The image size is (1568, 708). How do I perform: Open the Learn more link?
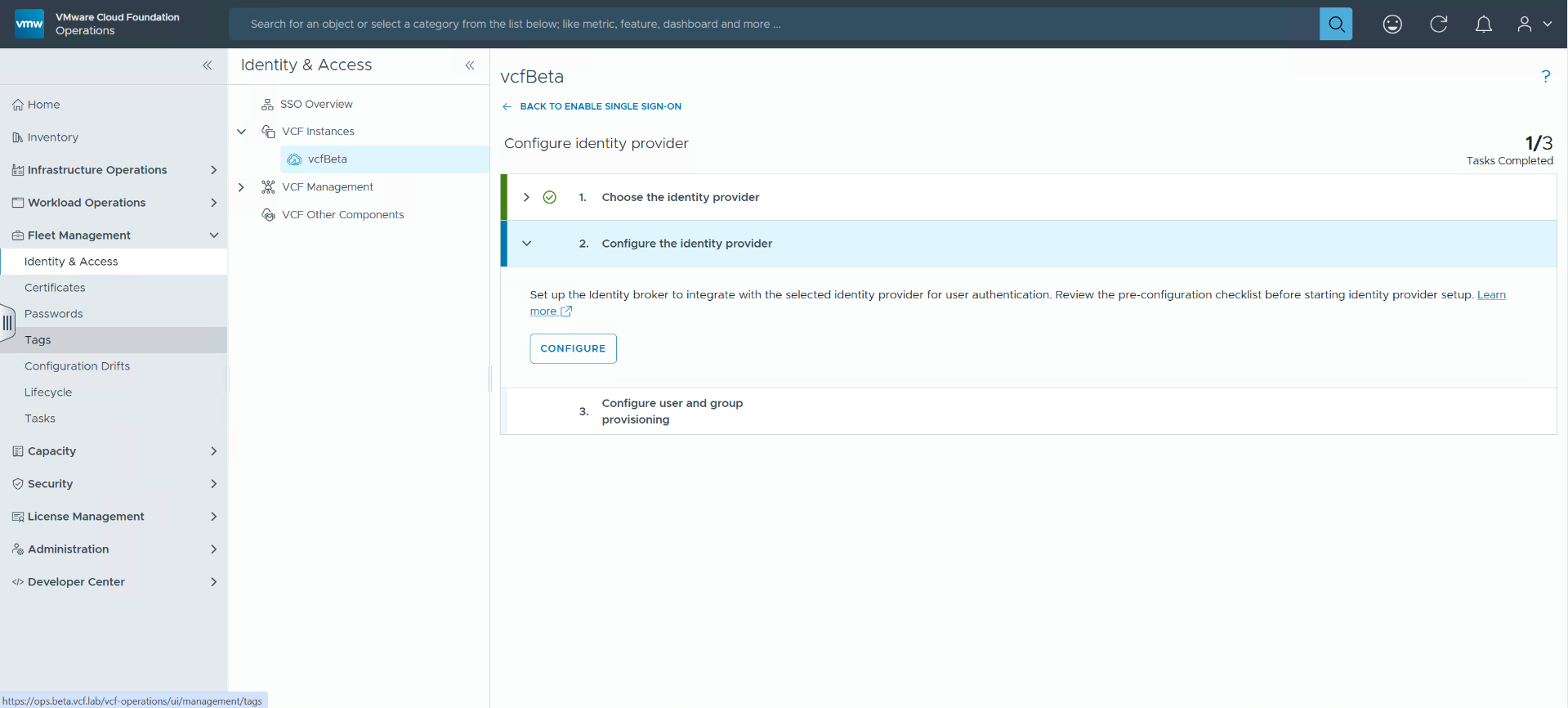pyautogui.click(x=1491, y=295)
